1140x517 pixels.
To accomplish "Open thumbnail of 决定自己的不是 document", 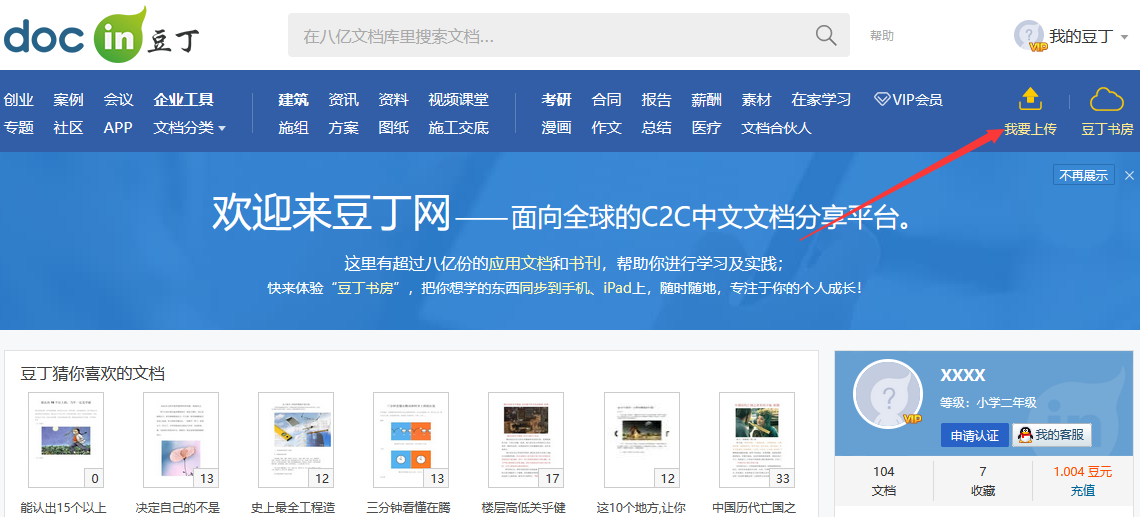I will [x=181, y=439].
